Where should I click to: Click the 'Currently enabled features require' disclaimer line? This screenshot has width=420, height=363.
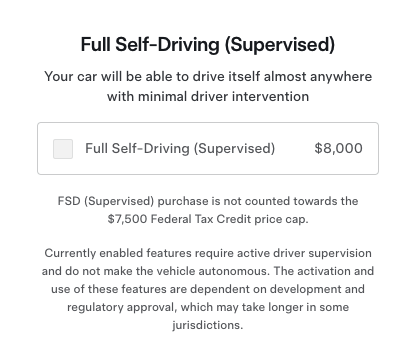click(208, 253)
